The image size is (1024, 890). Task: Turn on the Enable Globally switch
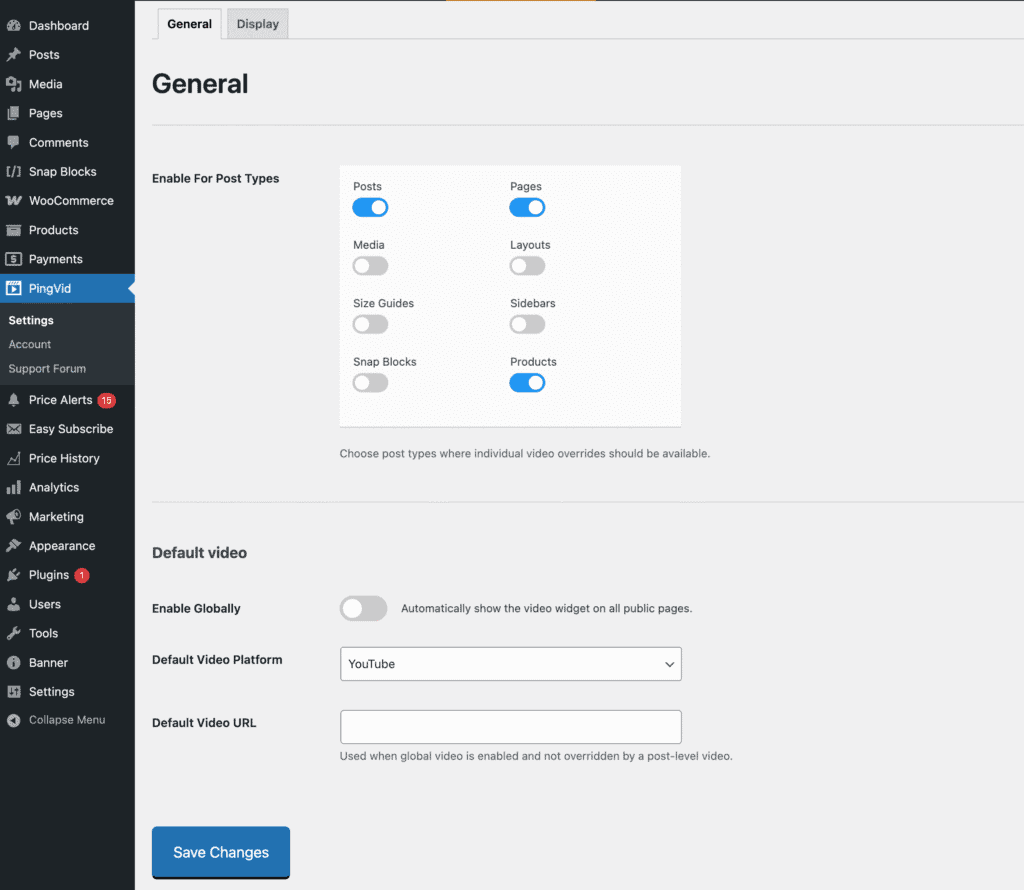tap(363, 608)
